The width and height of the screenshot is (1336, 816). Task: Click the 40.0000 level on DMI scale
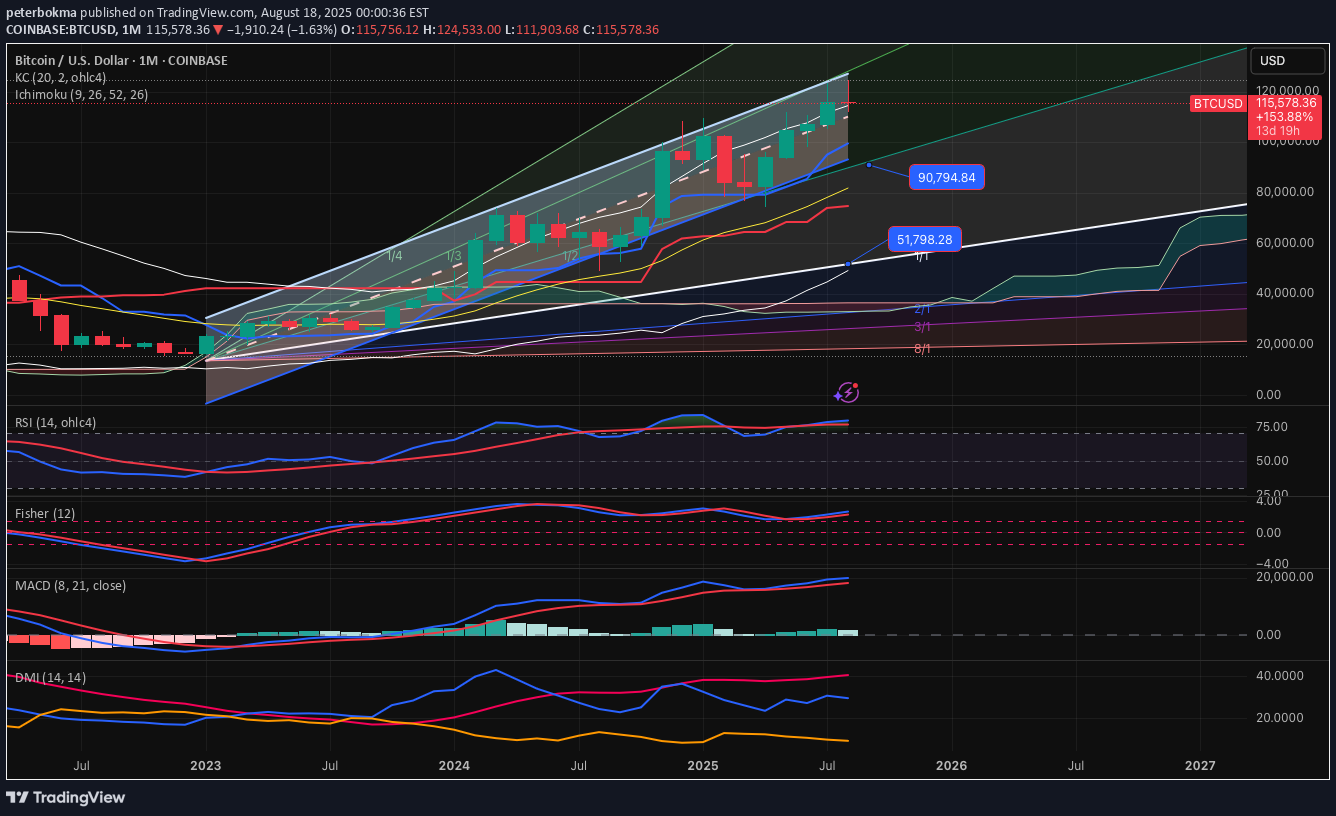[1280, 676]
